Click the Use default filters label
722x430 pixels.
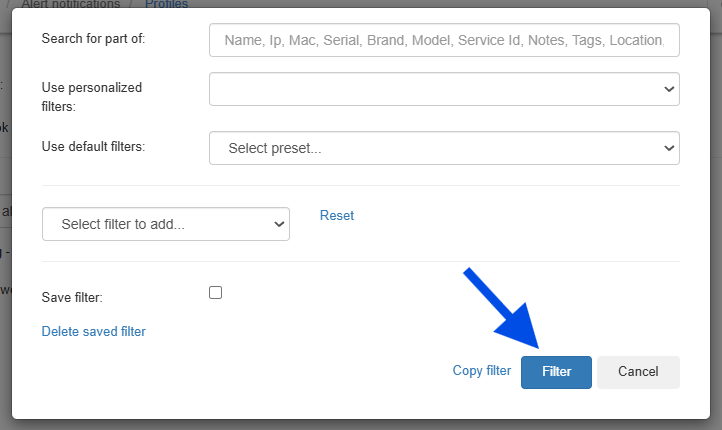(94, 146)
